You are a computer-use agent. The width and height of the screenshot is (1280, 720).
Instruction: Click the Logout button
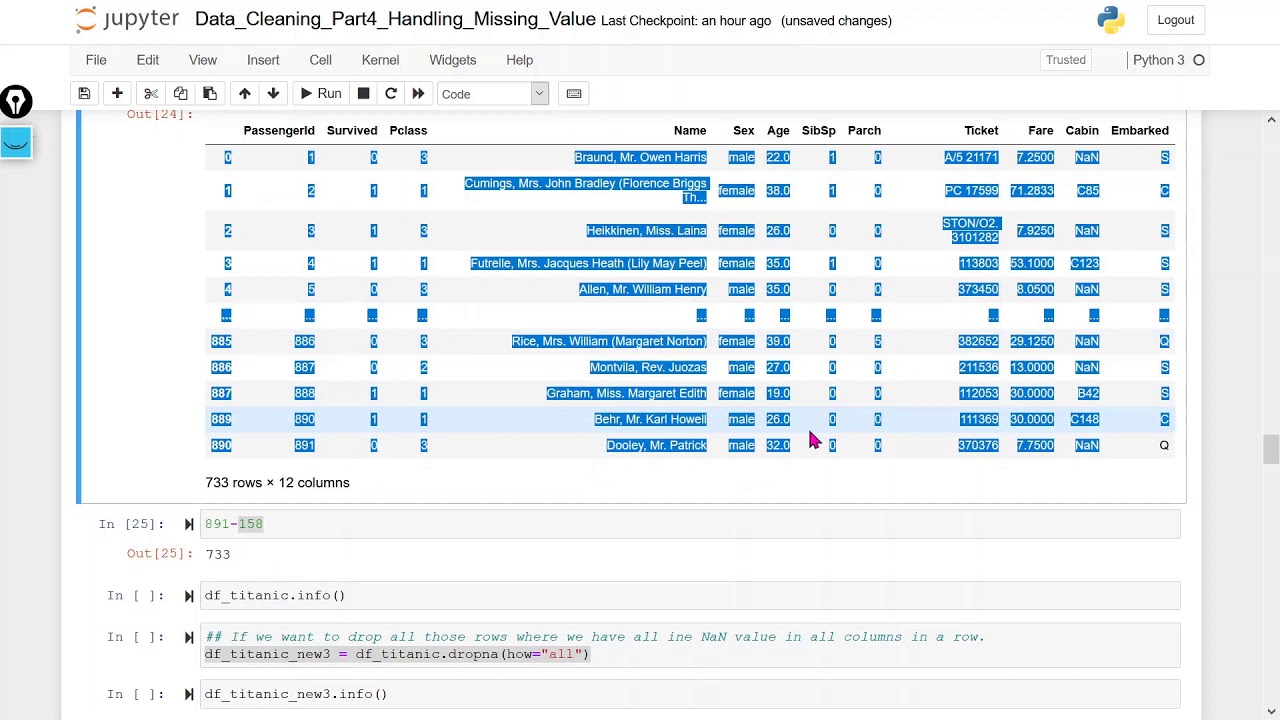pos(1175,20)
